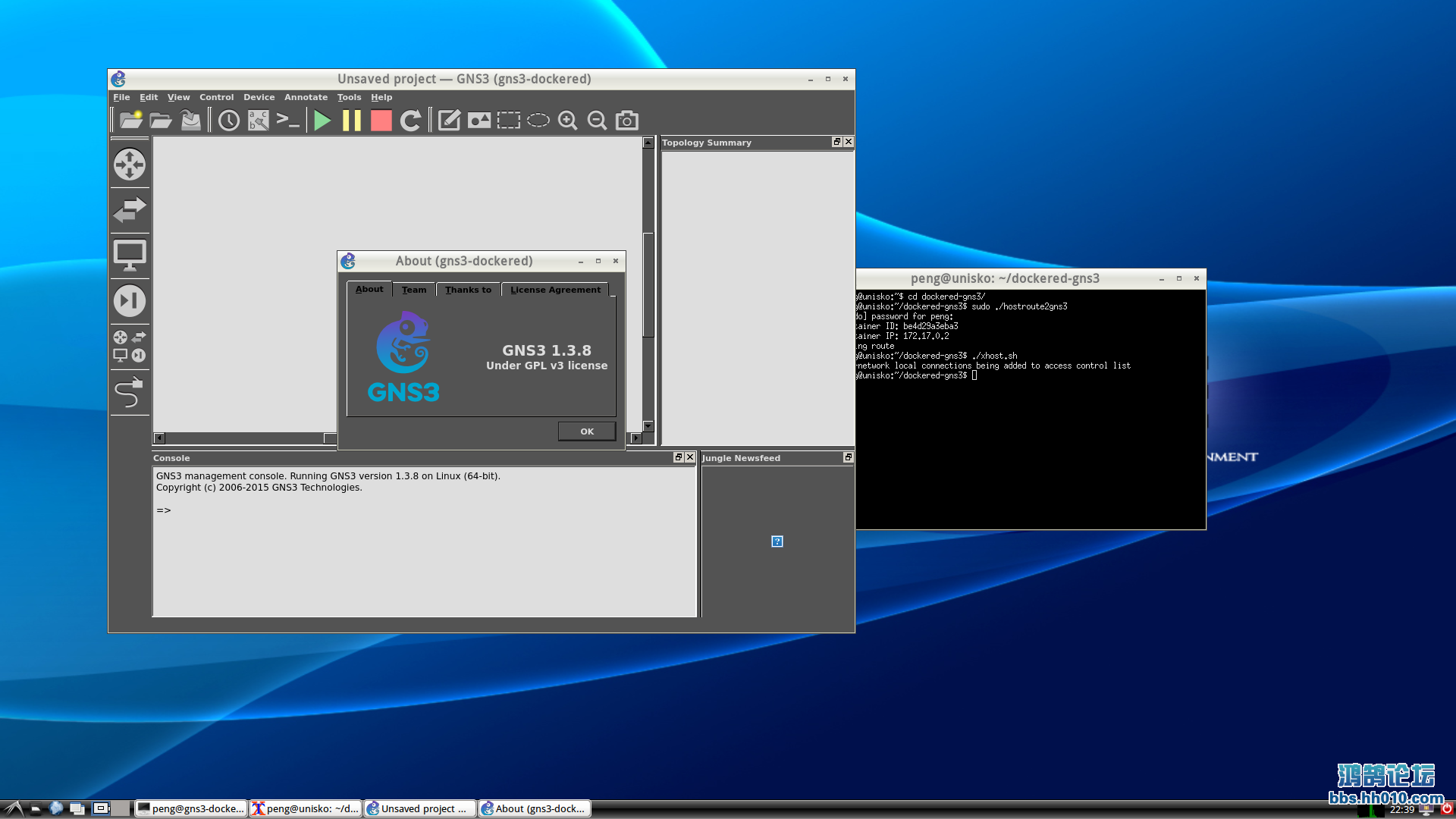Open the Device menu
The image size is (1456, 819).
(x=259, y=97)
